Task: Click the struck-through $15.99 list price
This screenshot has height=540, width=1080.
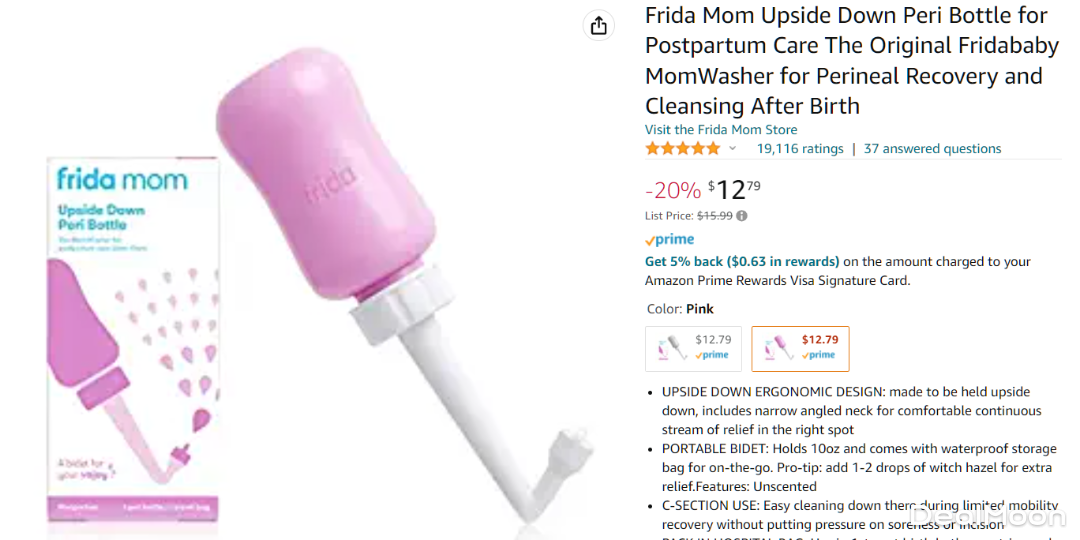Action: 714,215
